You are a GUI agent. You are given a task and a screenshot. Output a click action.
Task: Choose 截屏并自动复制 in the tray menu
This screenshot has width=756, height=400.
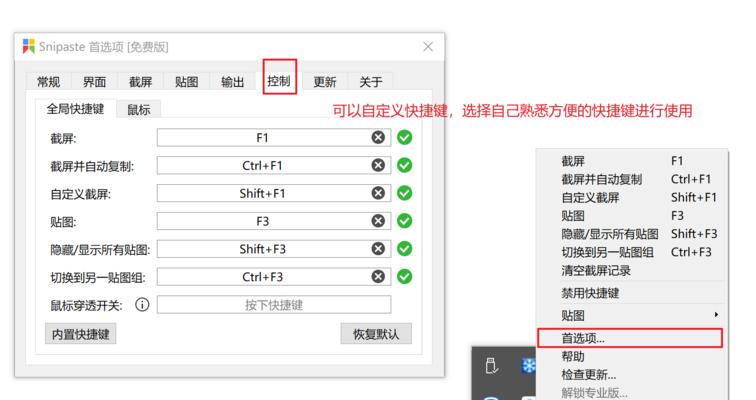click(x=632, y=179)
